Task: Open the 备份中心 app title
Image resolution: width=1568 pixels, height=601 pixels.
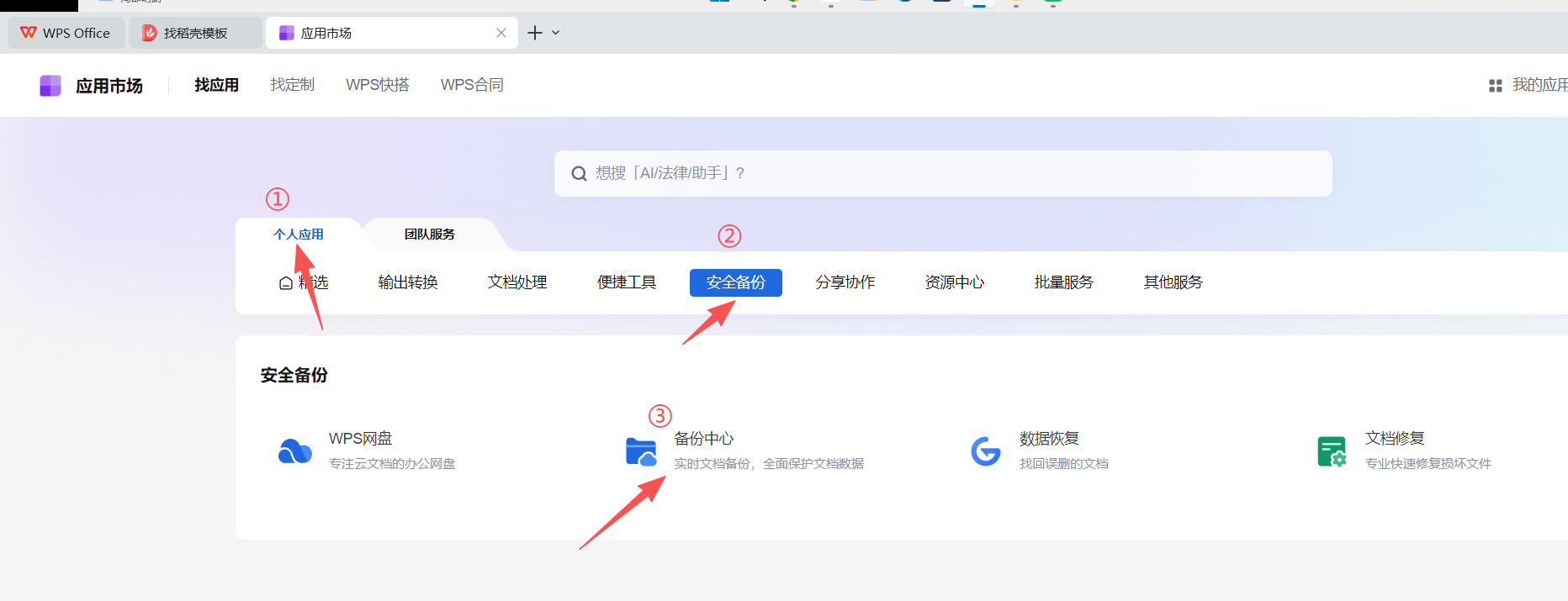Action: pos(704,439)
